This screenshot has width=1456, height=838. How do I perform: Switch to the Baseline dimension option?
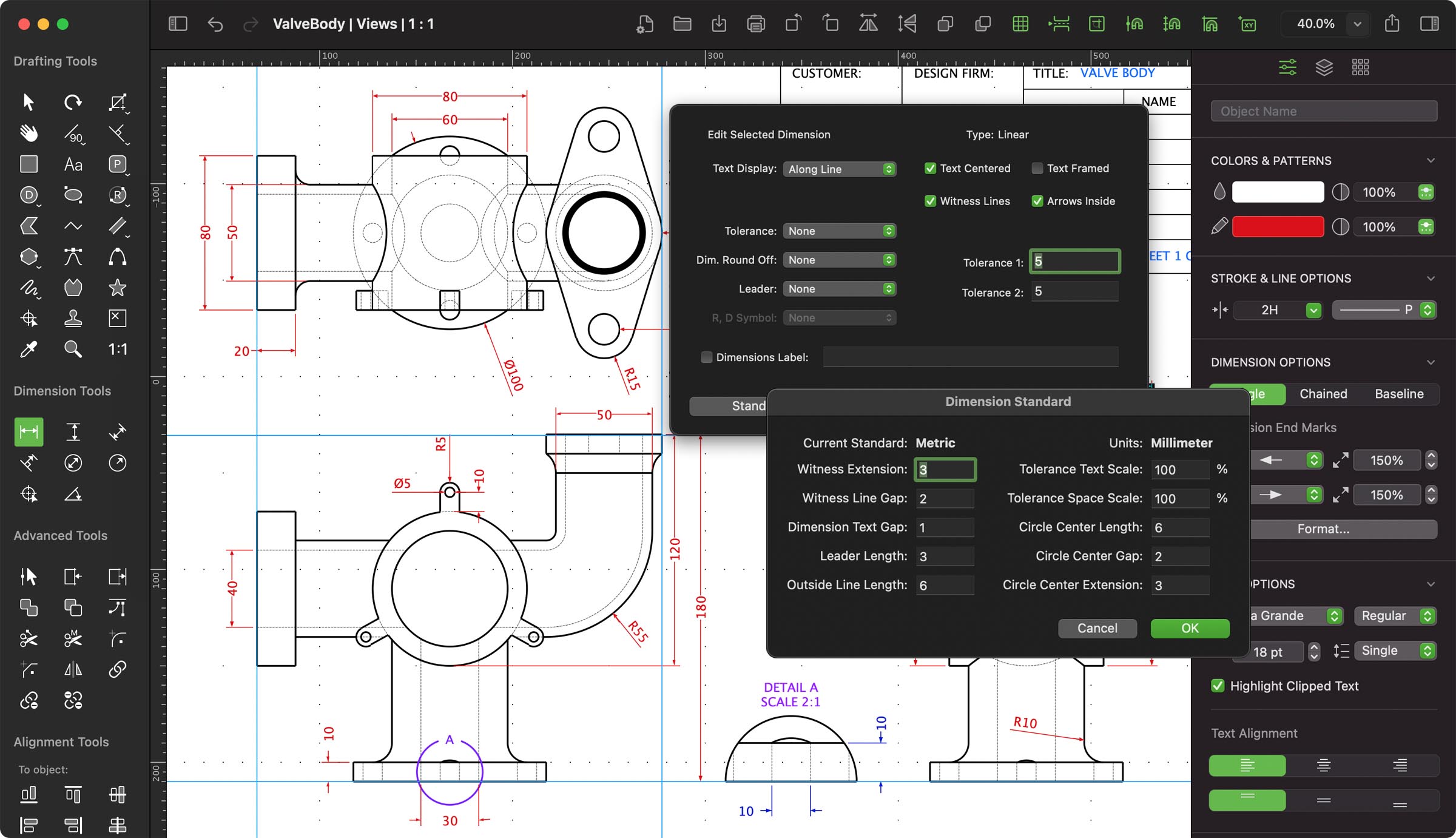tap(1398, 394)
